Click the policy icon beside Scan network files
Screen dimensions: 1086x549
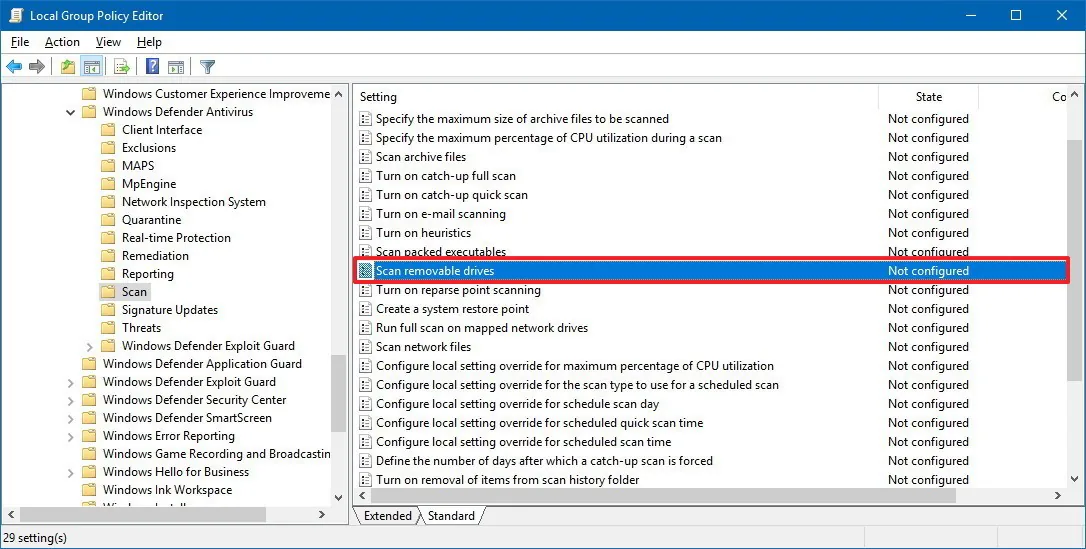366,347
